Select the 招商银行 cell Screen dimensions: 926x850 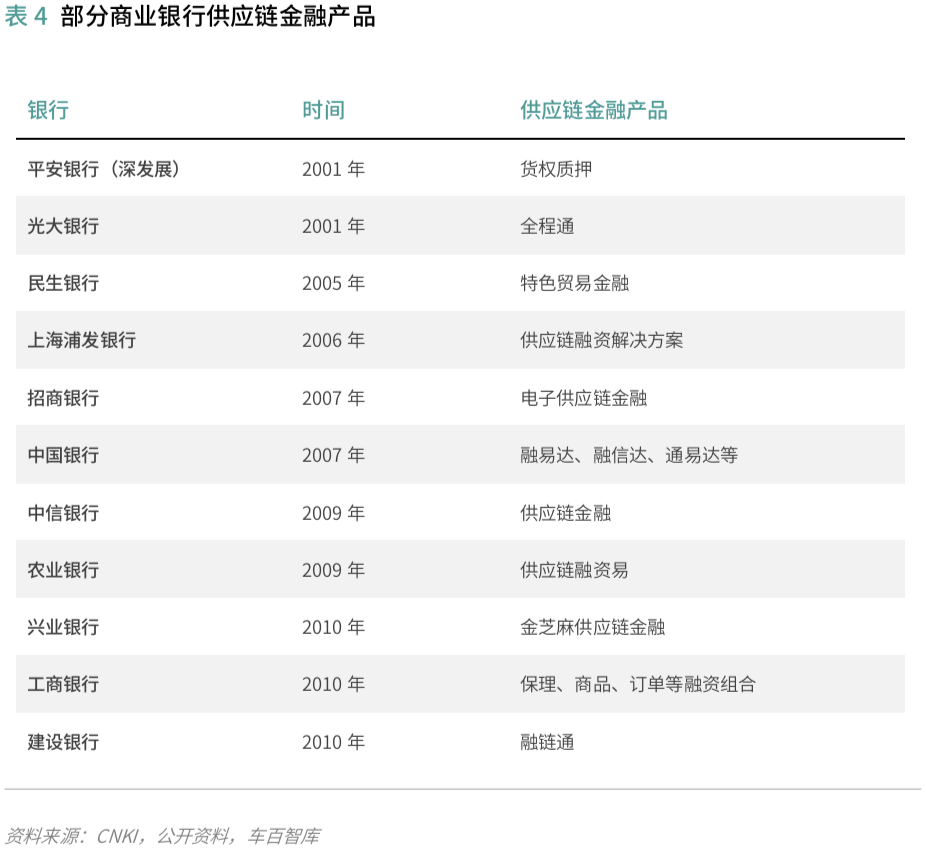[x=63, y=399]
